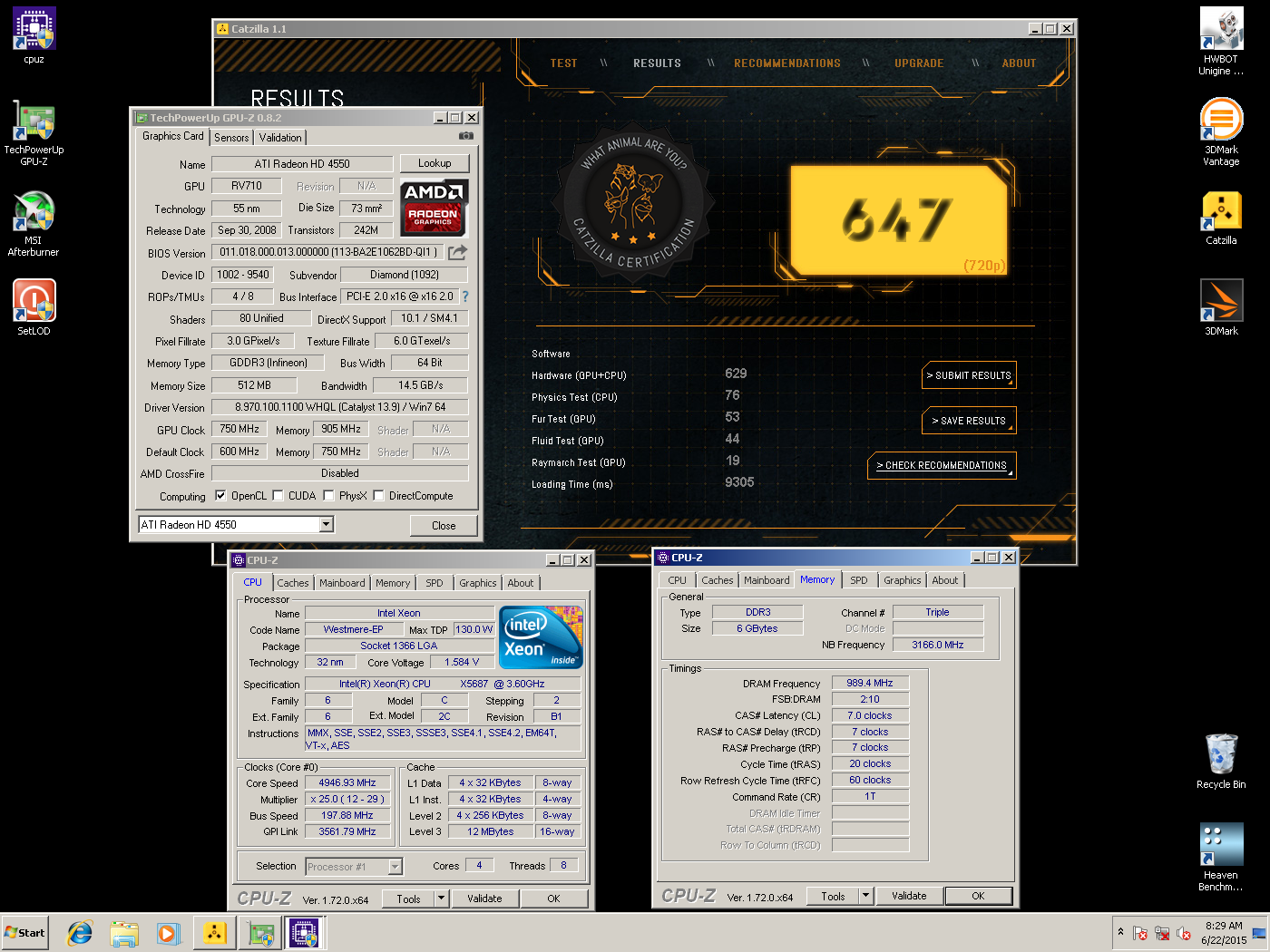Open the Recycle Bin
The image size is (1270, 952).
pos(1221,761)
